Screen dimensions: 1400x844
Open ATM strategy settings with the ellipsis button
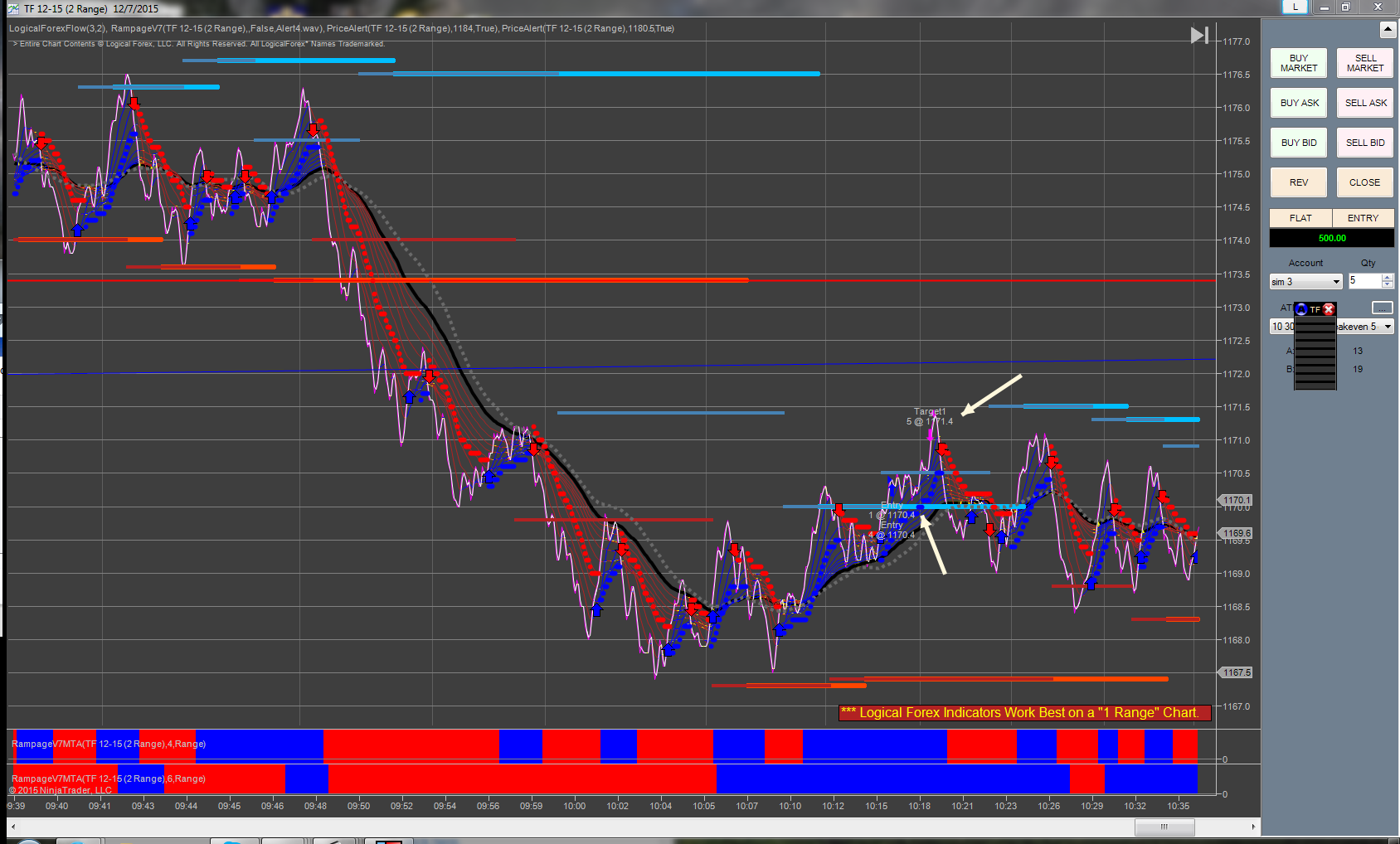coord(1383,308)
